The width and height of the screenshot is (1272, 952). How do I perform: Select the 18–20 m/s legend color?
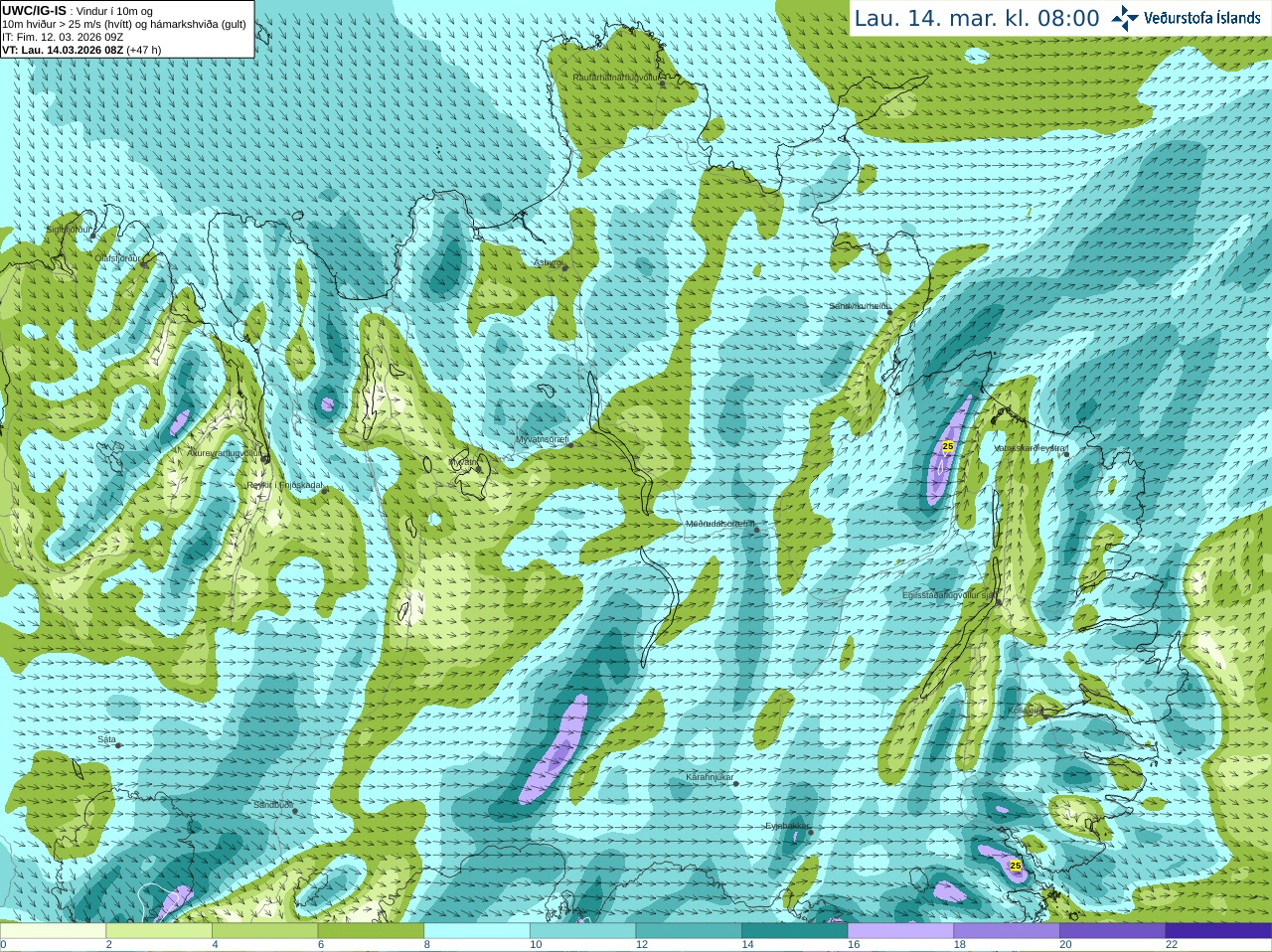point(1007,931)
